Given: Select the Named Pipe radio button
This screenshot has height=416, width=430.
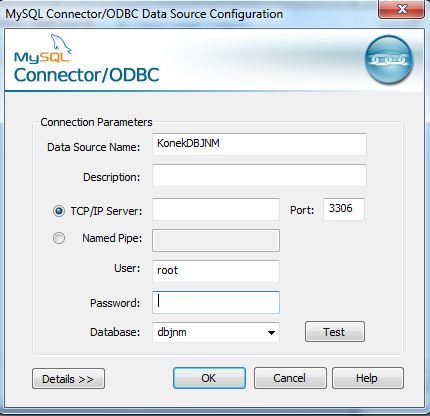Looking at the screenshot, I should [x=59, y=238].
